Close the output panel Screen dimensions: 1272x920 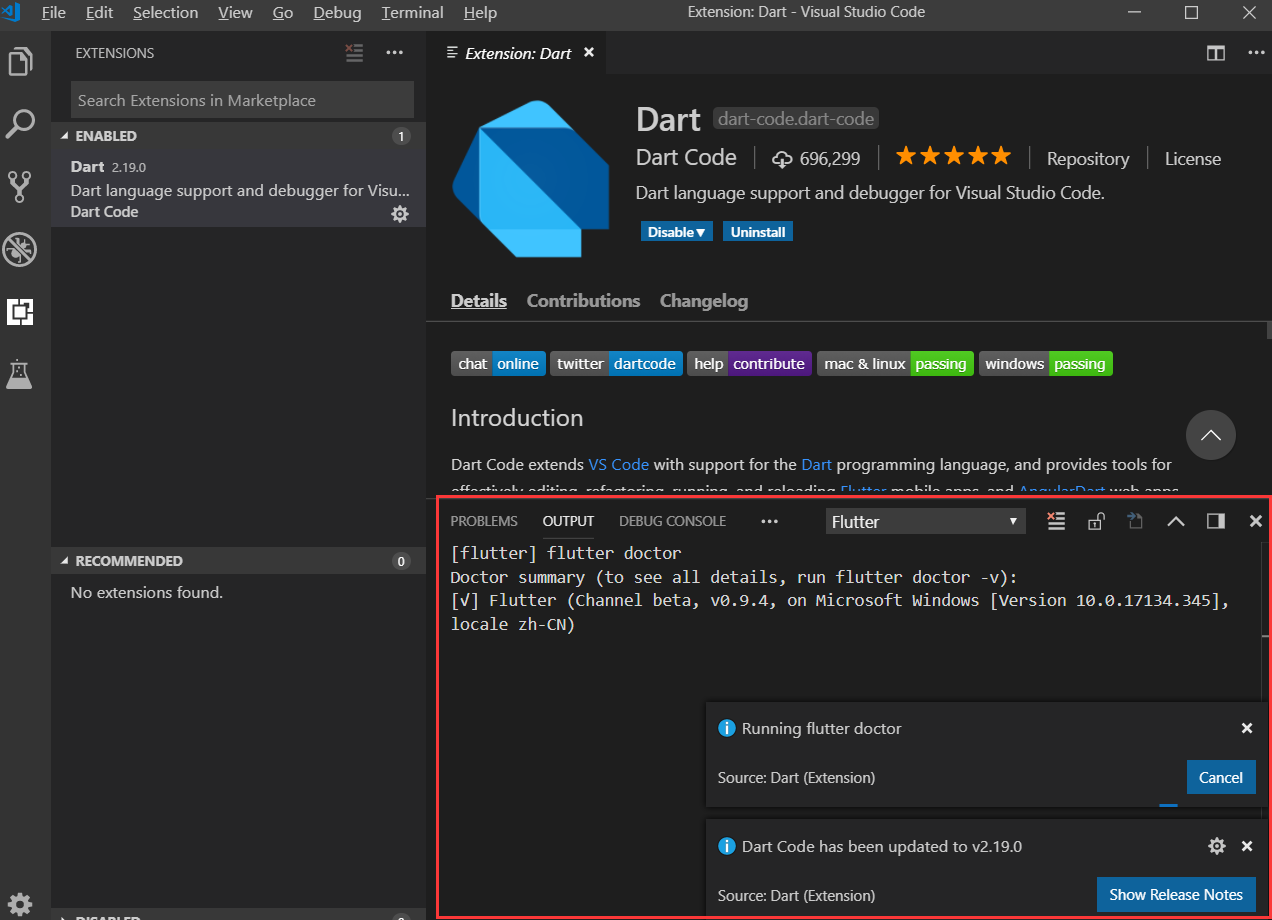pyautogui.click(x=1256, y=521)
